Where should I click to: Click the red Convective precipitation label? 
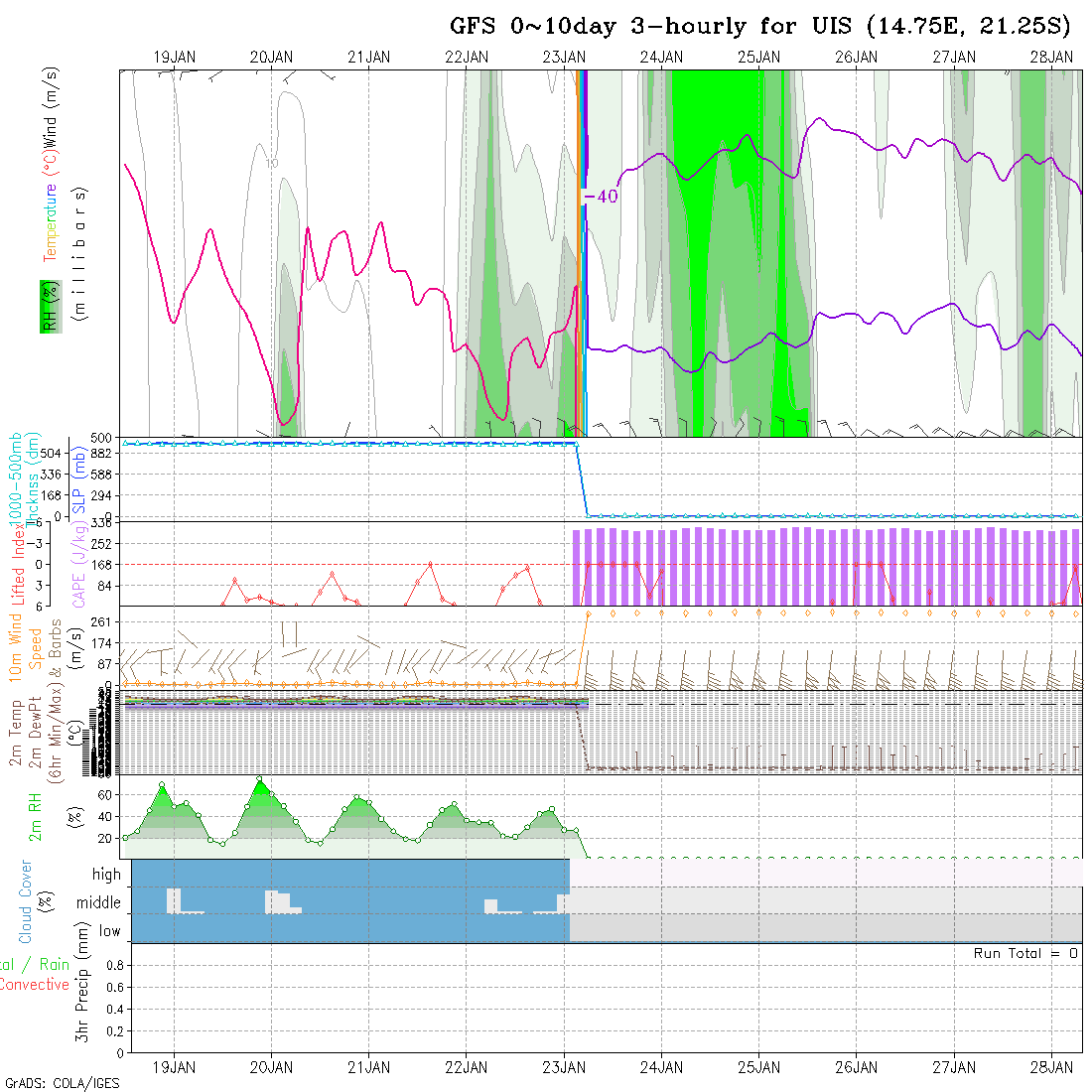click(34, 985)
